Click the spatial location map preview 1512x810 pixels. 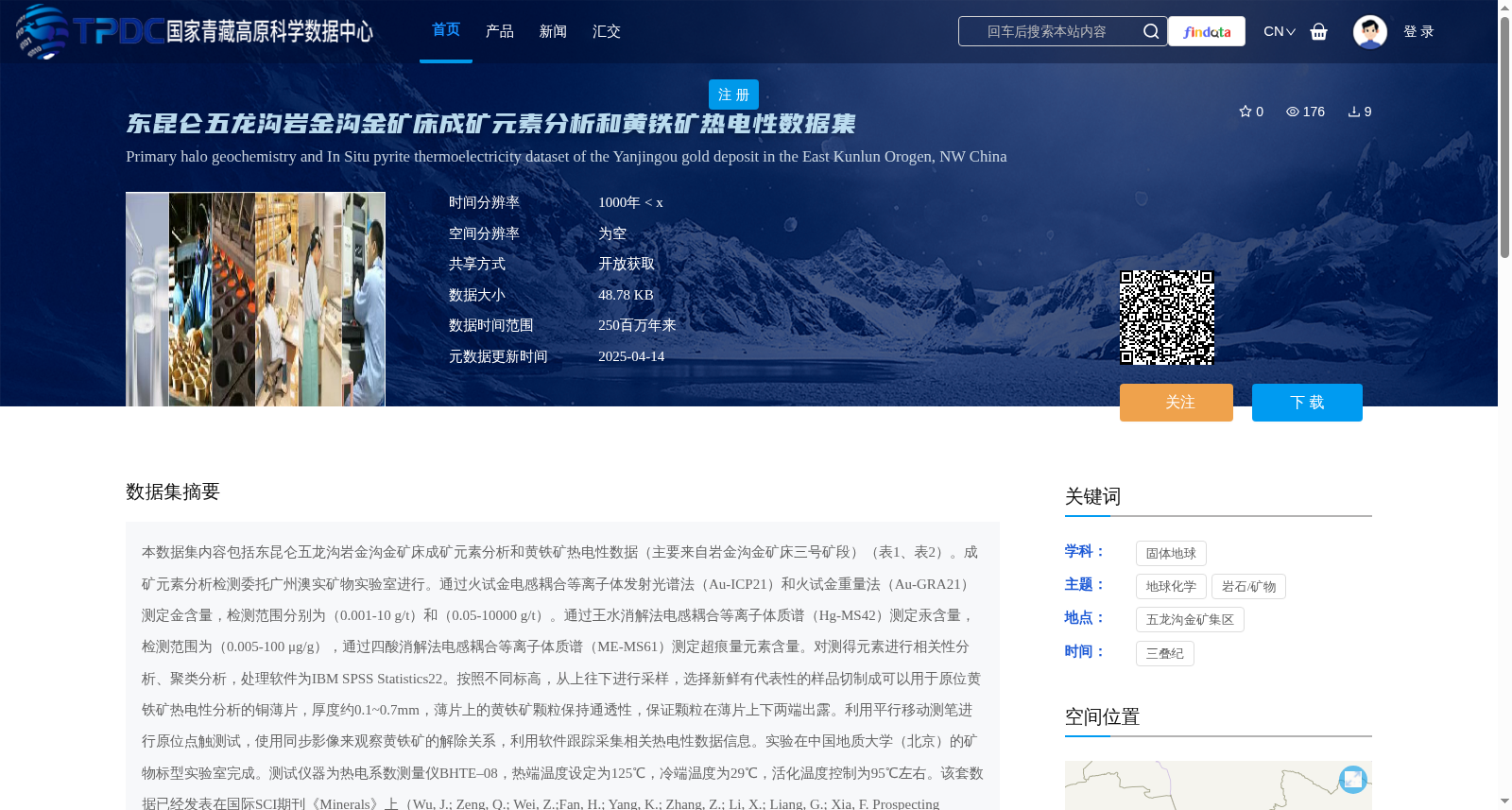1218,785
